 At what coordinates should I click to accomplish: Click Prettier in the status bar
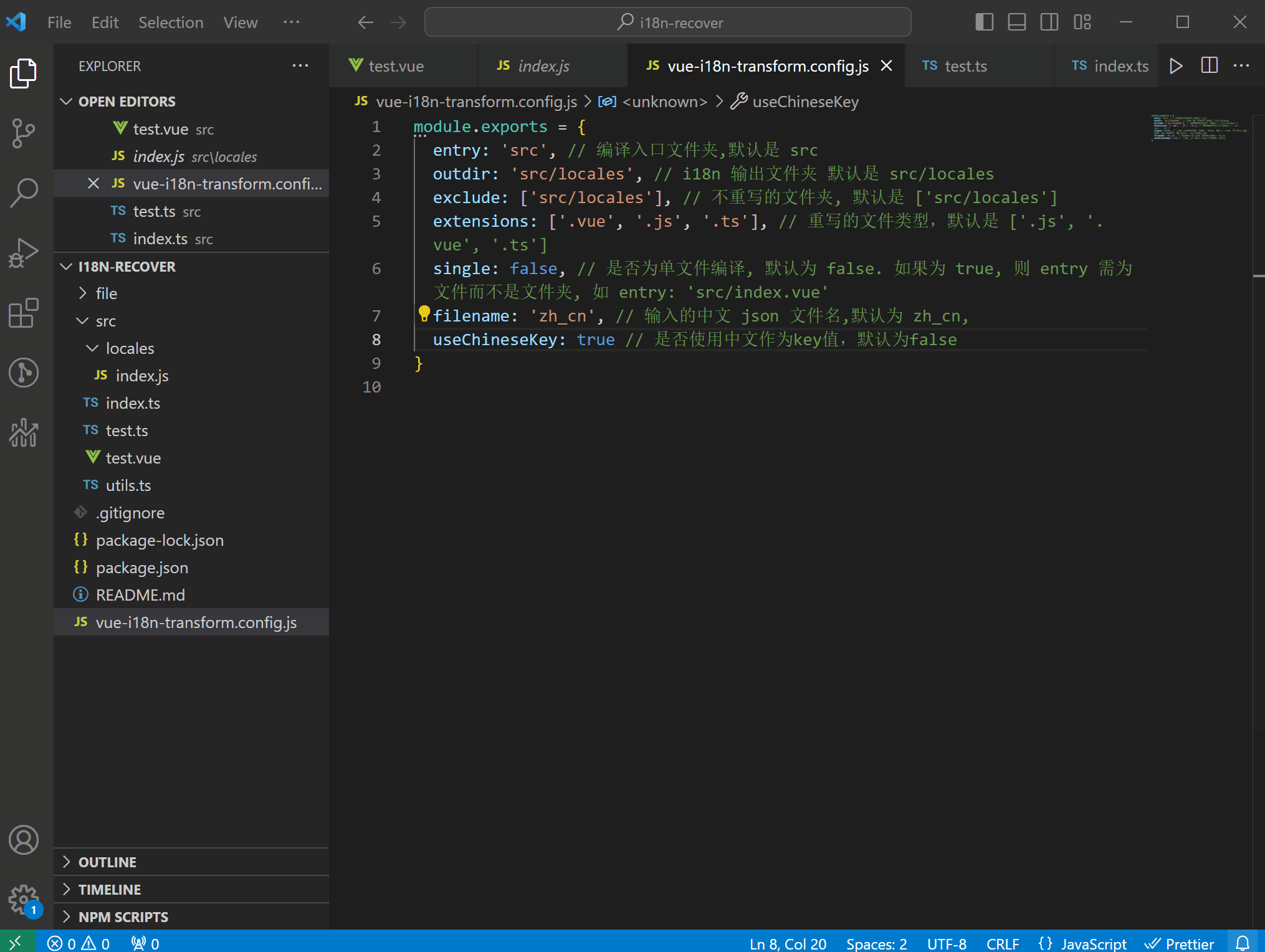[1180, 944]
